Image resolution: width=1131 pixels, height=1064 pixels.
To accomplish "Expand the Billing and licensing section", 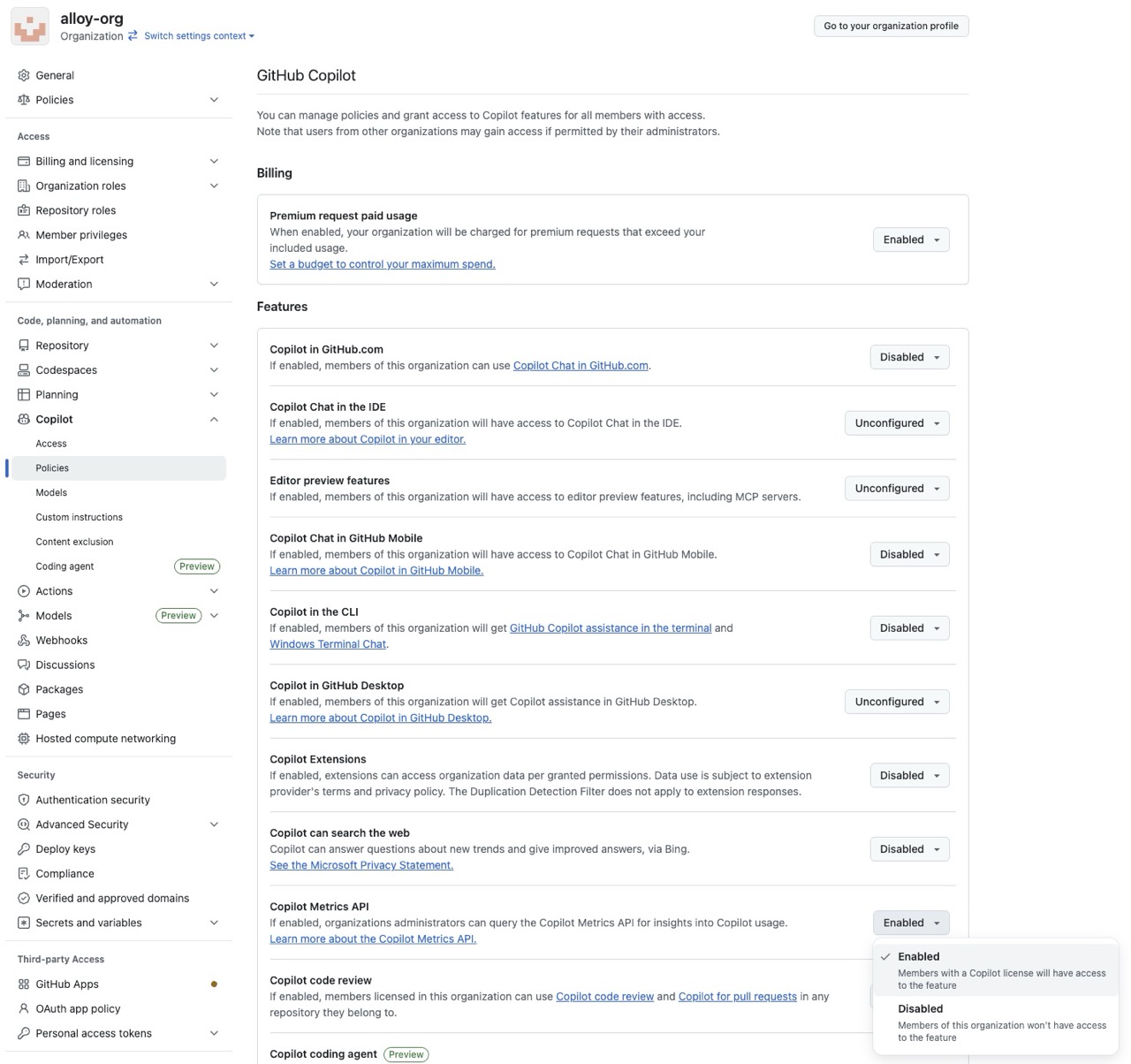I will tap(214, 161).
